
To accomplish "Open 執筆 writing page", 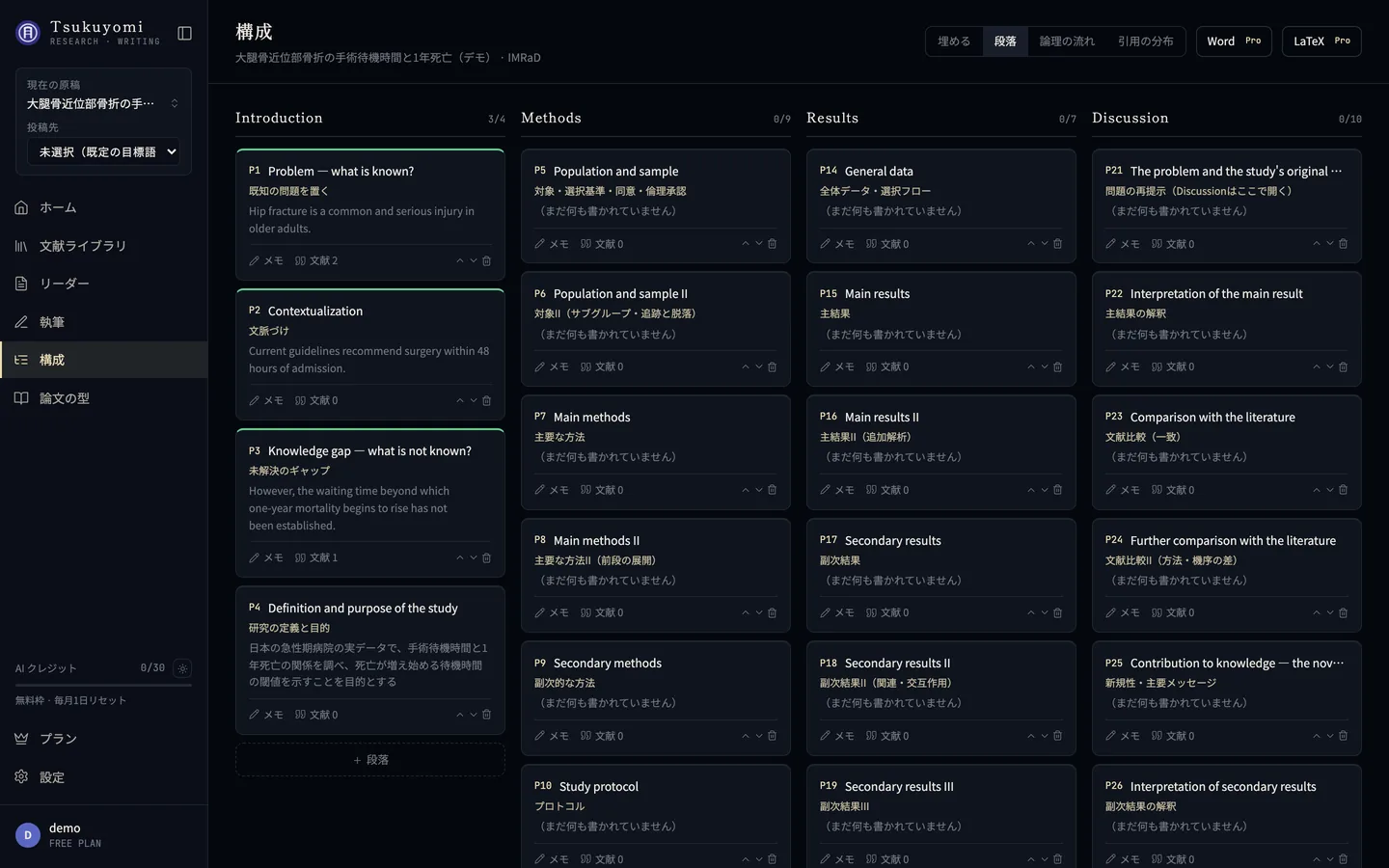I will [x=103, y=322].
